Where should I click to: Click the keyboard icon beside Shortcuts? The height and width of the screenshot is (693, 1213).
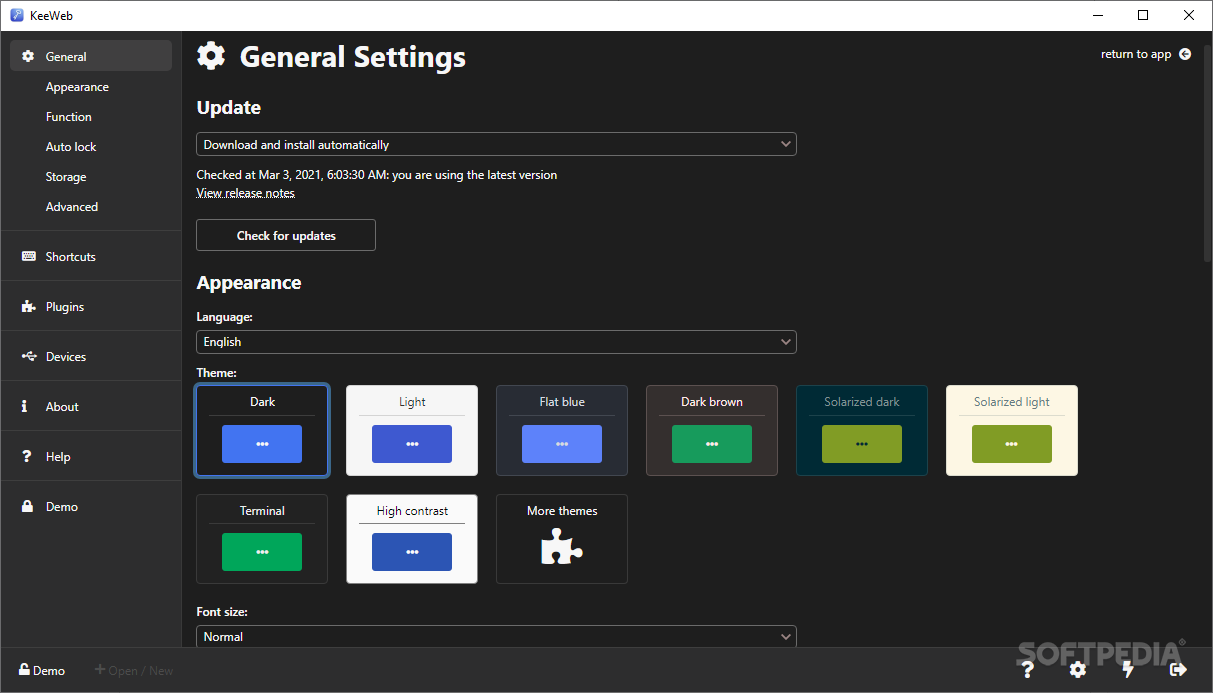point(28,257)
